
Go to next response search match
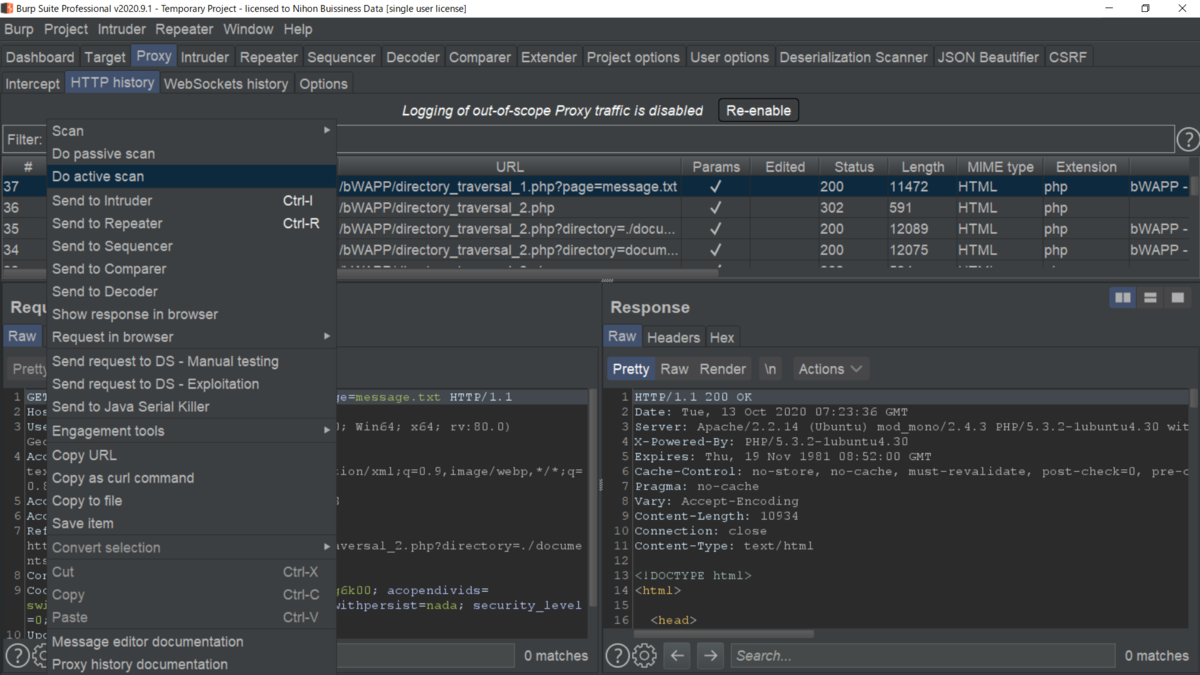(x=710, y=656)
